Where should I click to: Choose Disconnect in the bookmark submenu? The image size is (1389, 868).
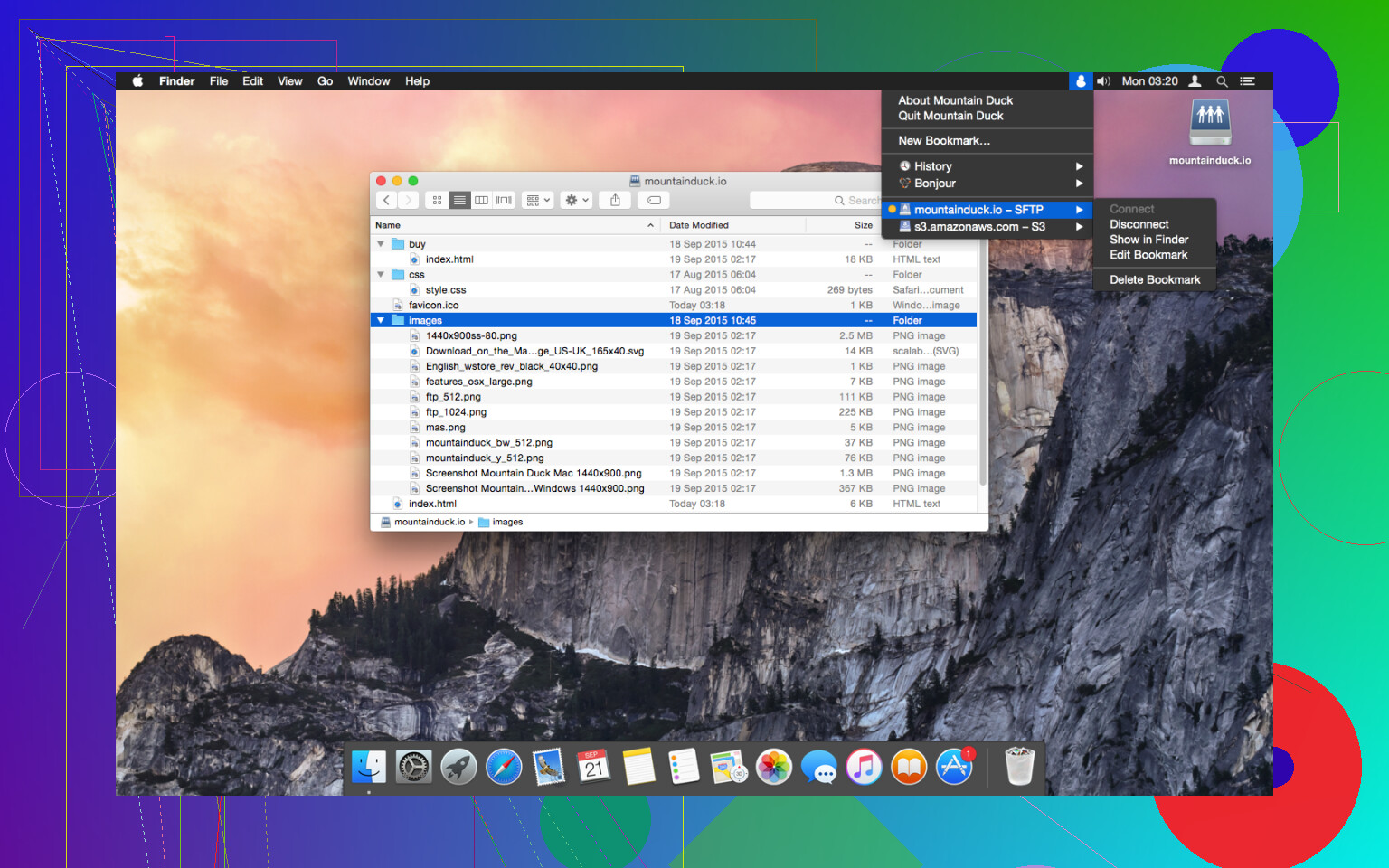click(x=1139, y=224)
